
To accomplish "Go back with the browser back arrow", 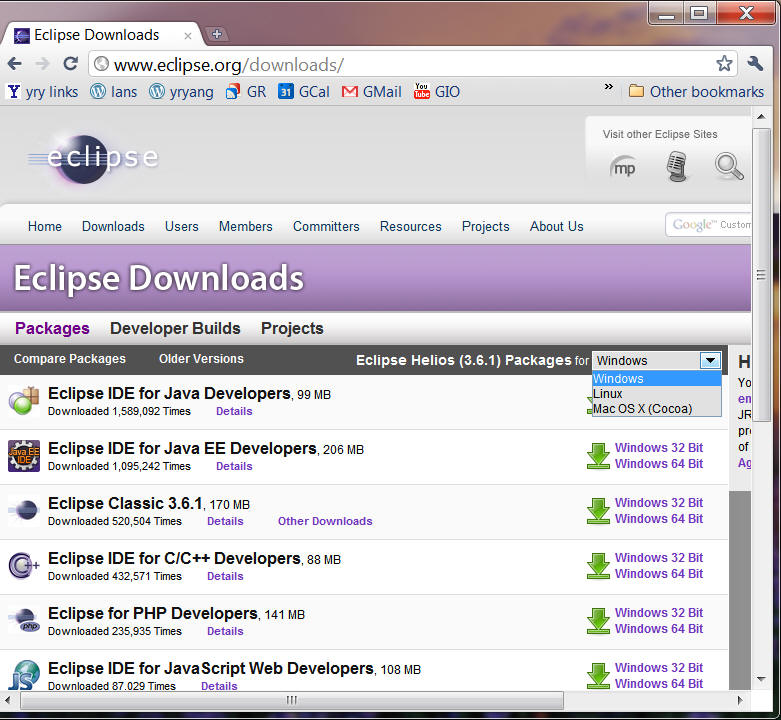I will point(14,64).
